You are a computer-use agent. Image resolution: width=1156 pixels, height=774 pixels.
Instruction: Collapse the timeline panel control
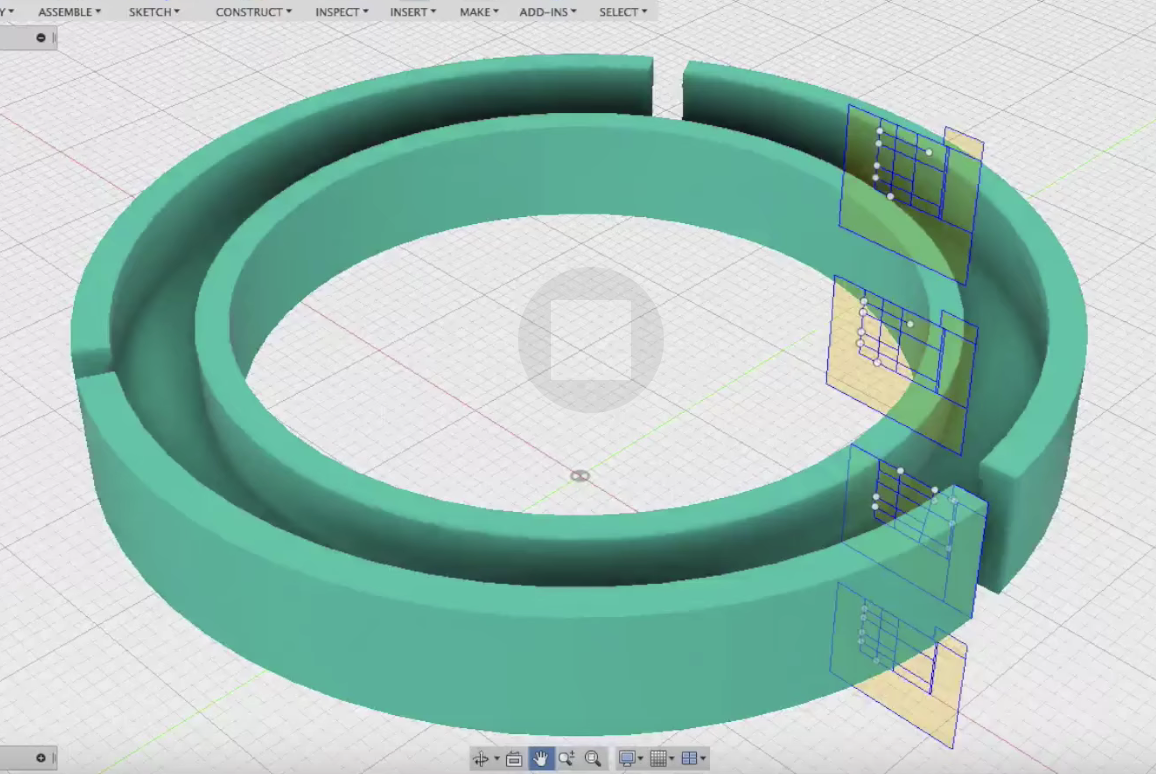tap(40, 758)
